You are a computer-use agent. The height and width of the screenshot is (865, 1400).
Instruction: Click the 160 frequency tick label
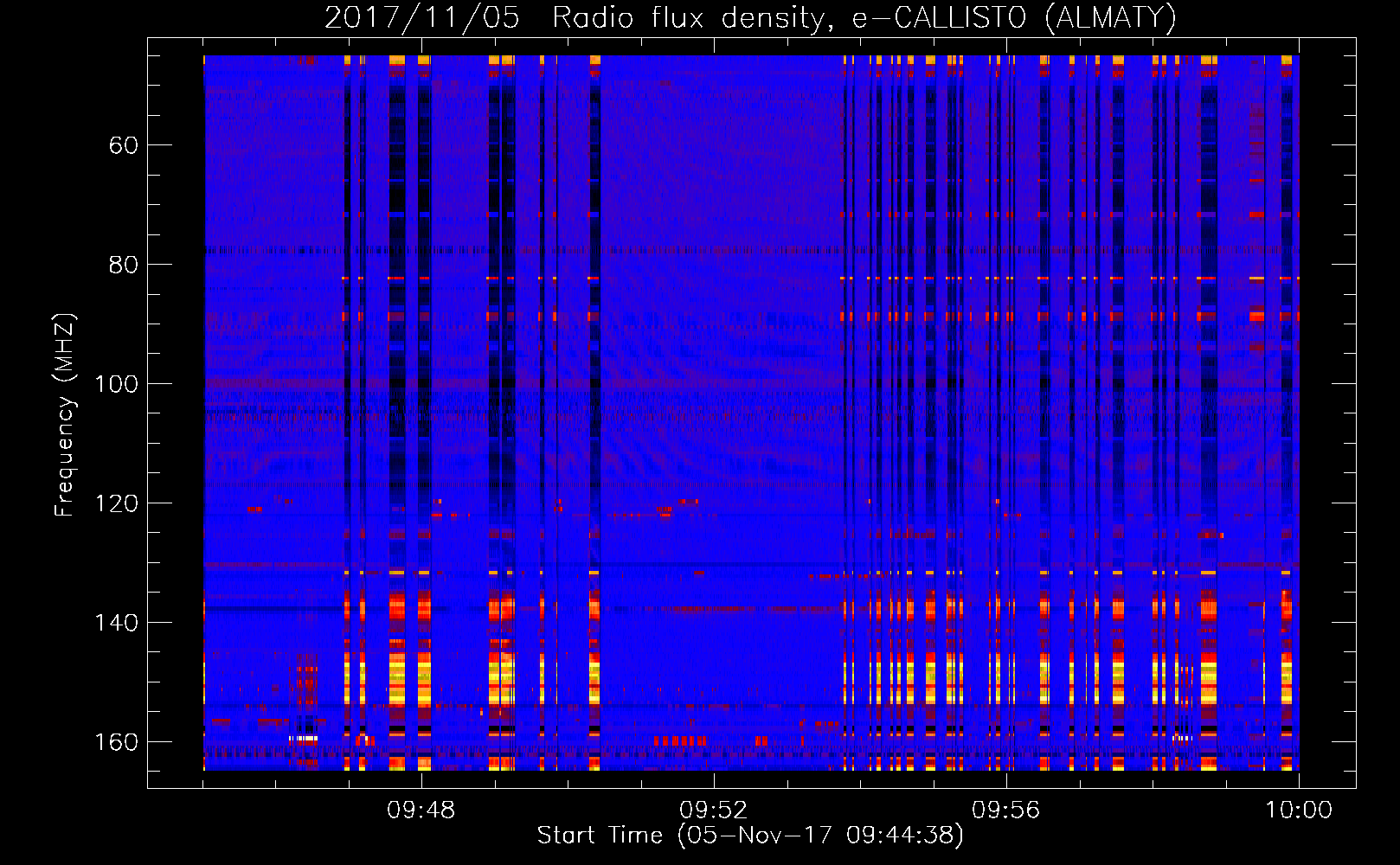[116, 742]
